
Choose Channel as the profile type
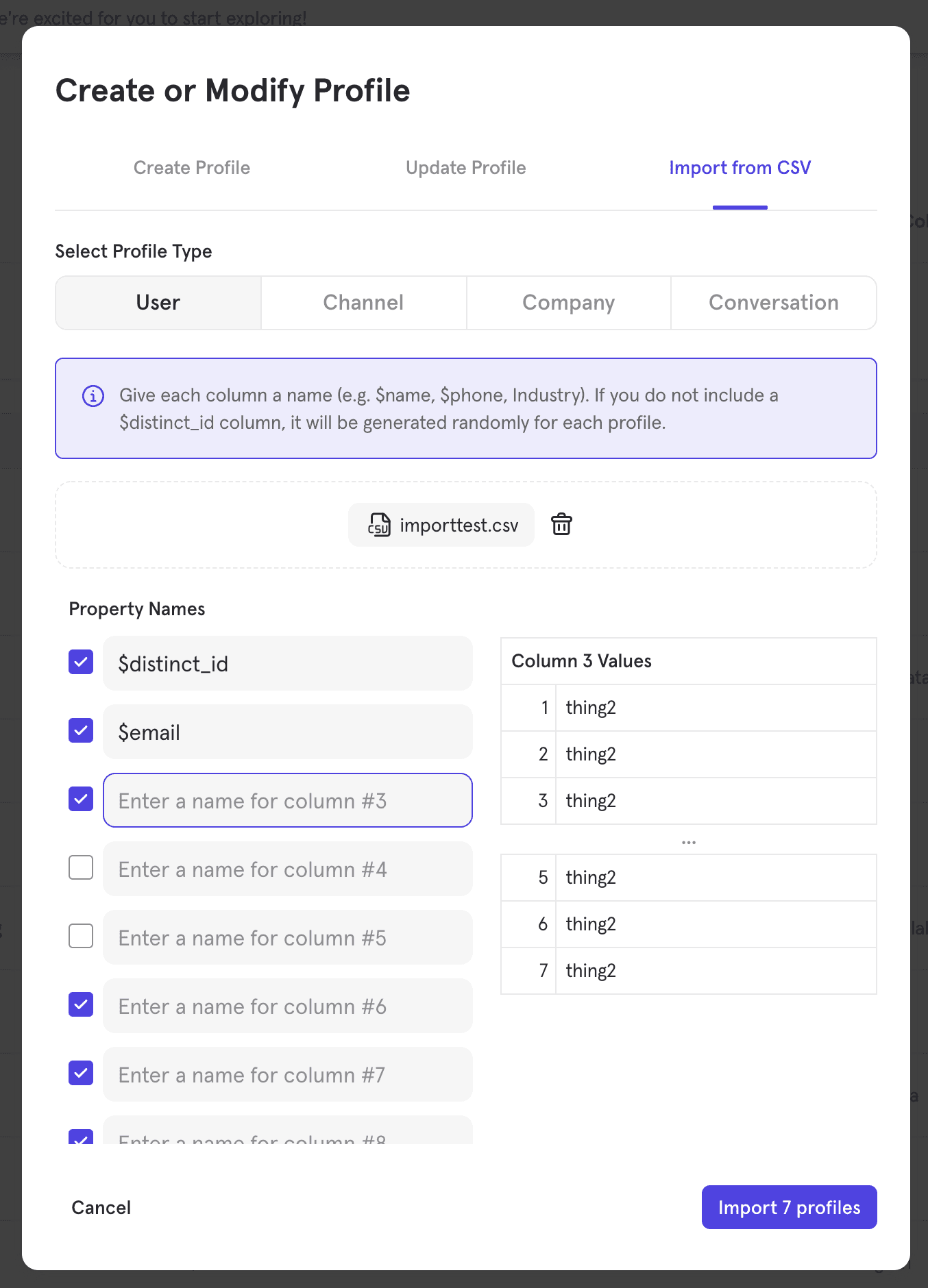(x=363, y=303)
